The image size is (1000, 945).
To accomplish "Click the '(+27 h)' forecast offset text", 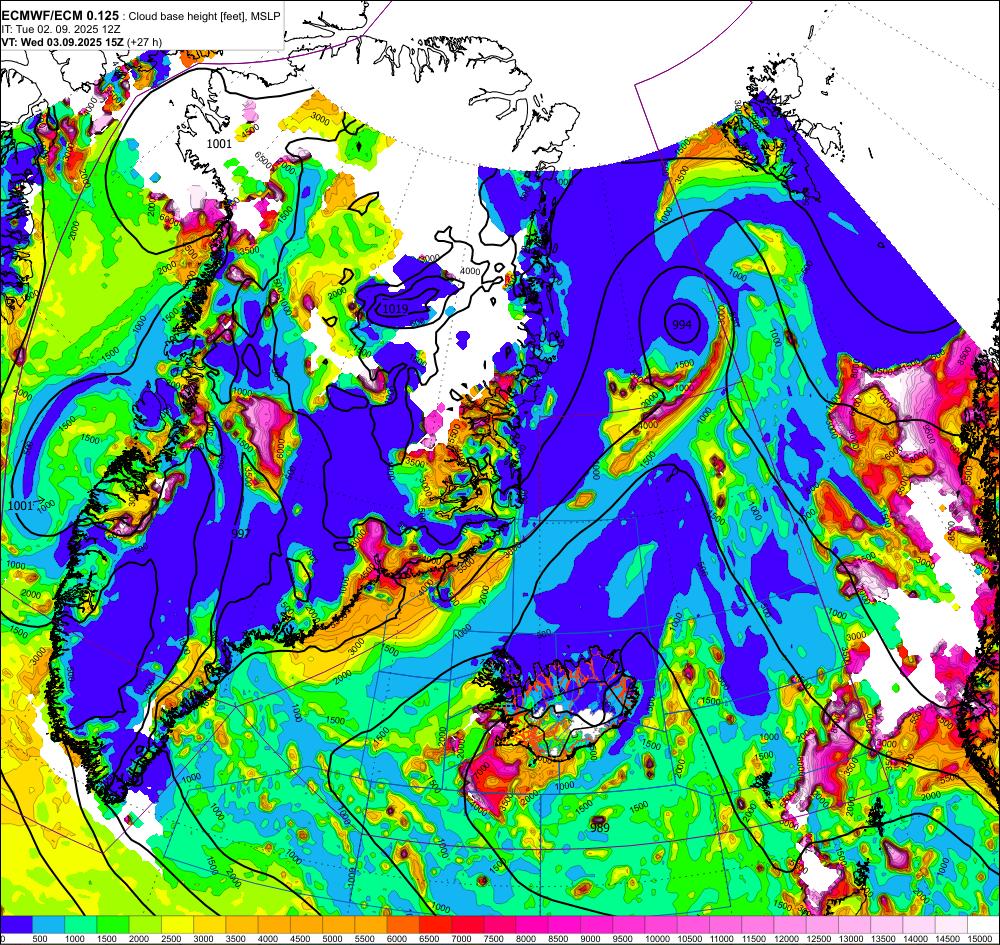I will [x=145, y=42].
